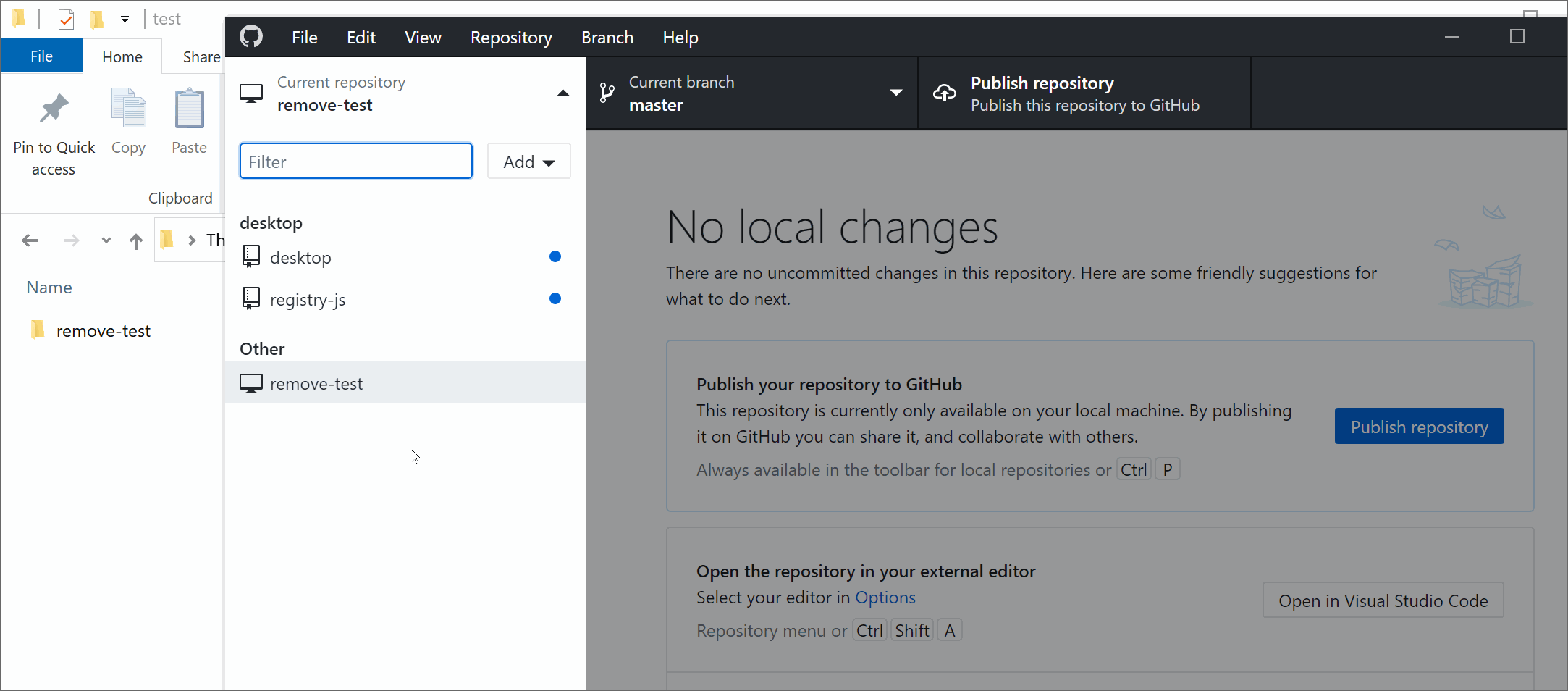Open the Branch menu
The height and width of the screenshot is (691, 1568).
tap(607, 37)
